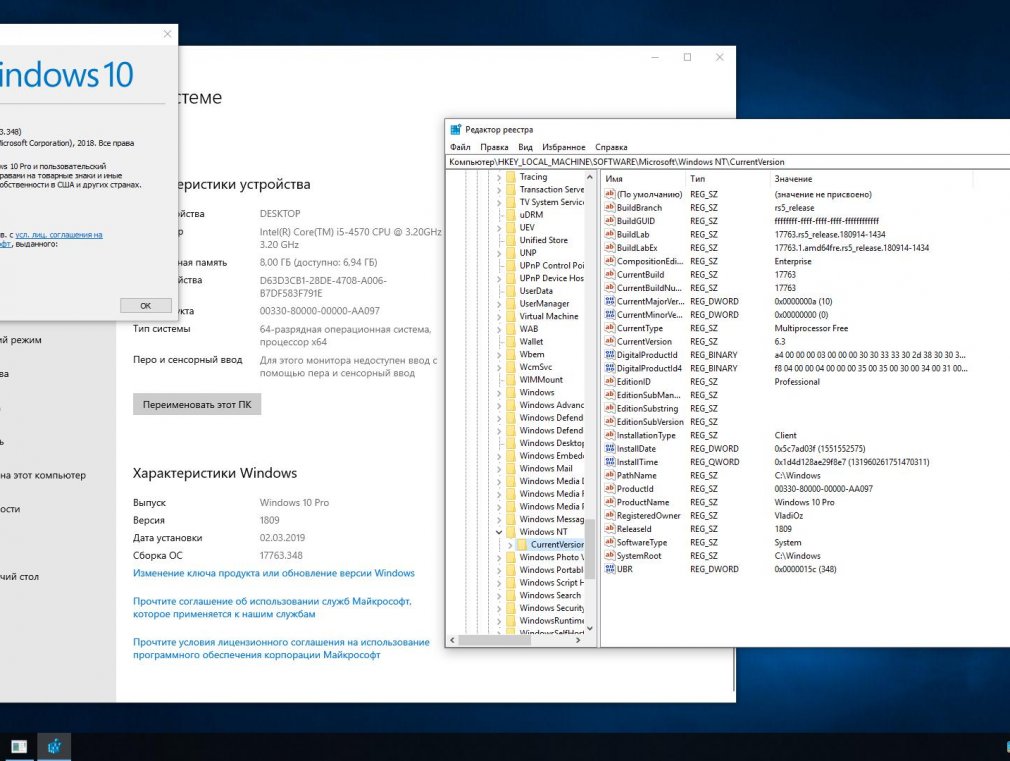This screenshot has width=1010, height=761.
Task: Open the Избранное menu in Registry Editor
Action: [564, 147]
